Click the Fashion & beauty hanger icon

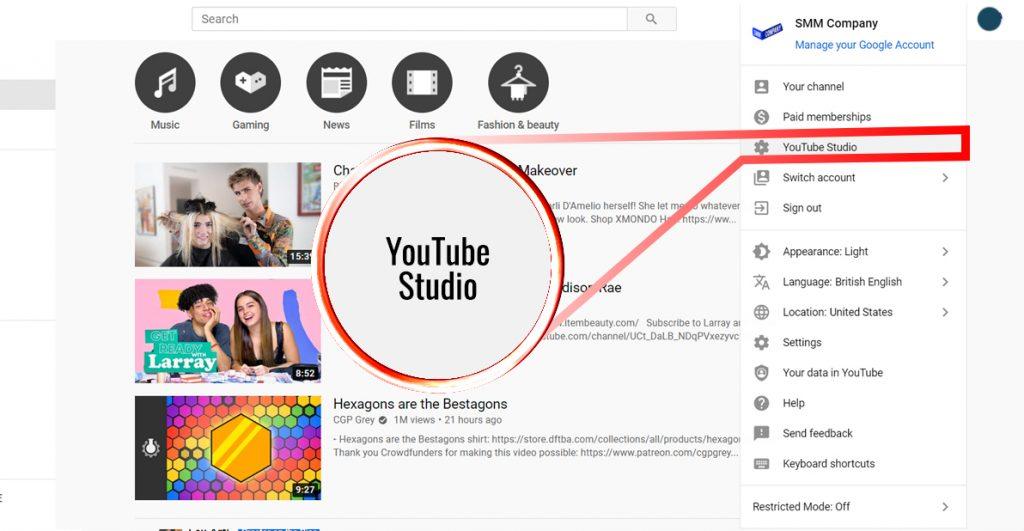(x=518, y=83)
